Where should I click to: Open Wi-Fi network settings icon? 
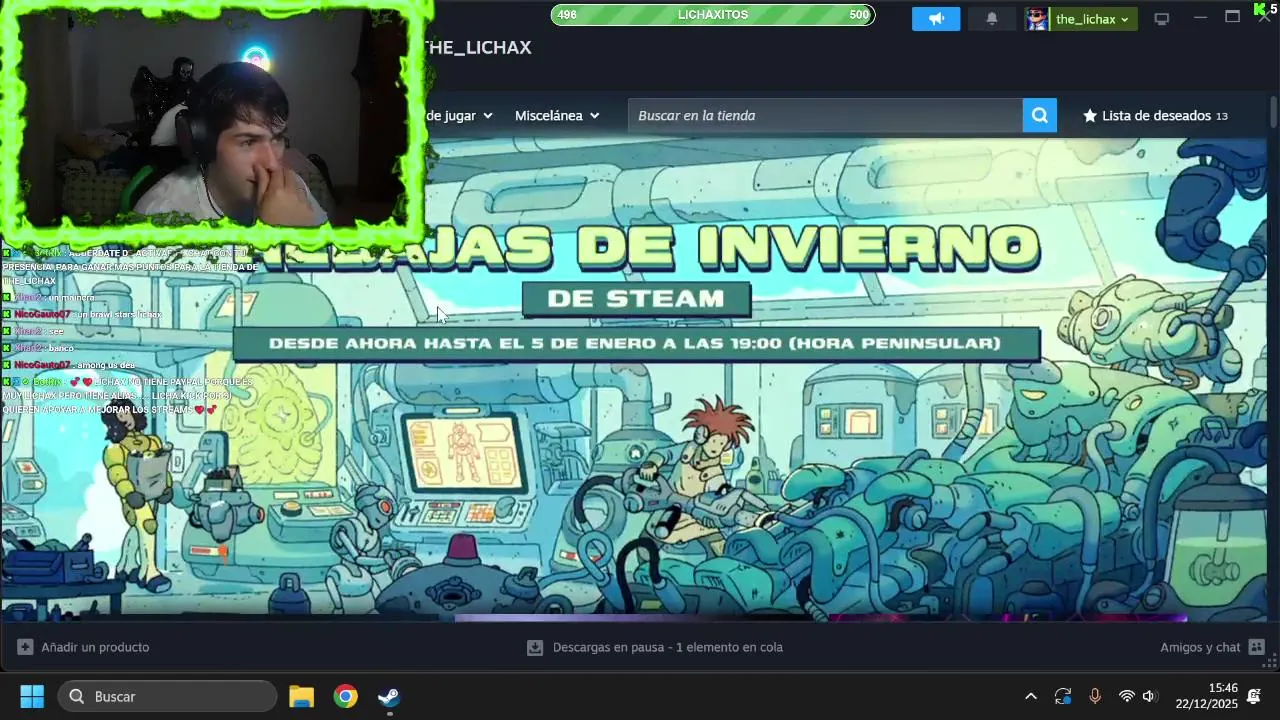click(1127, 696)
